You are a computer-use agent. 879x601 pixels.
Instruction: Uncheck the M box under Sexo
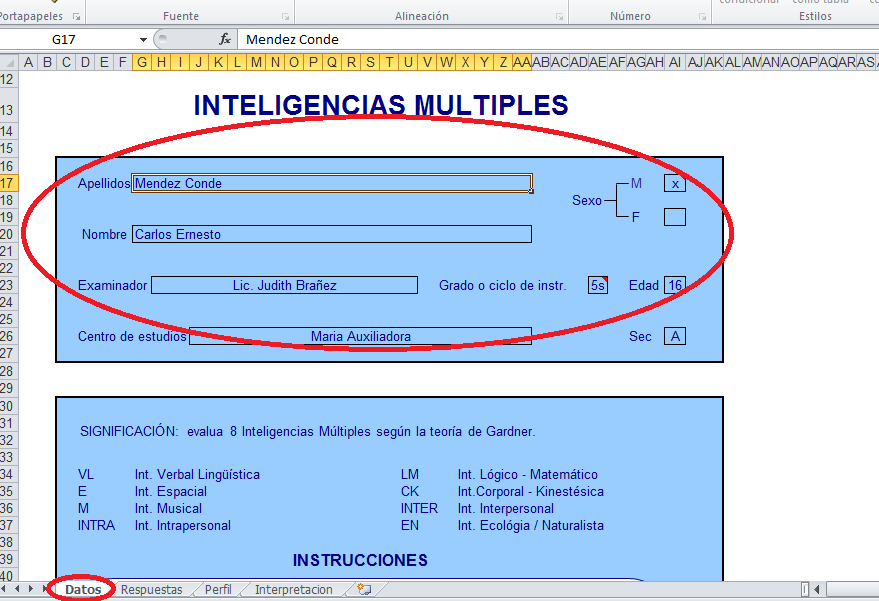tap(675, 183)
